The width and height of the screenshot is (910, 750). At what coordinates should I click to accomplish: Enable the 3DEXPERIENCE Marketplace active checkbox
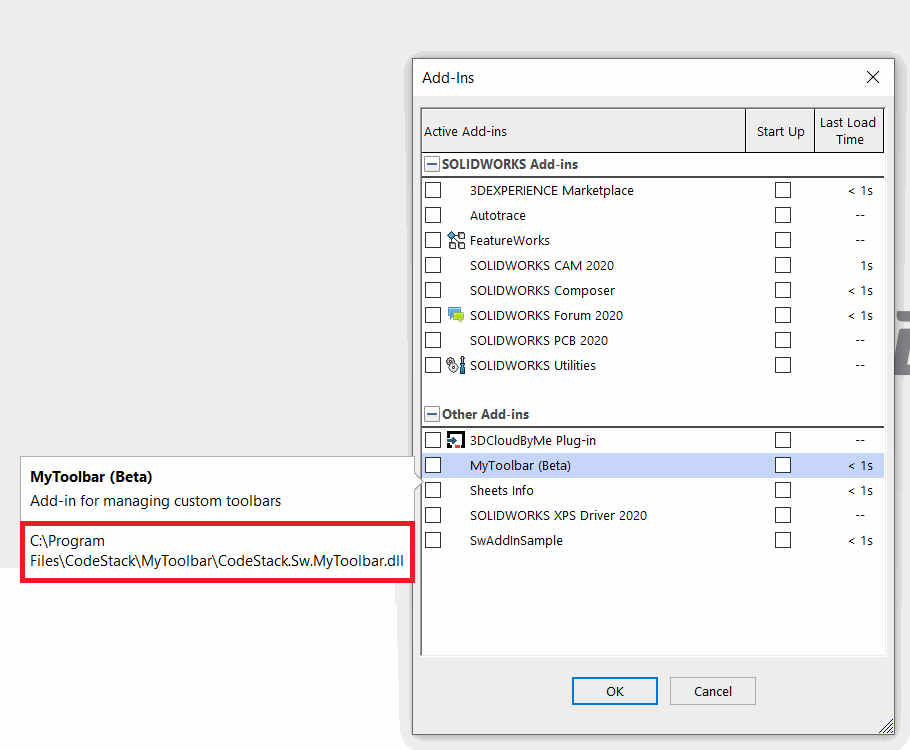coord(433,190)
